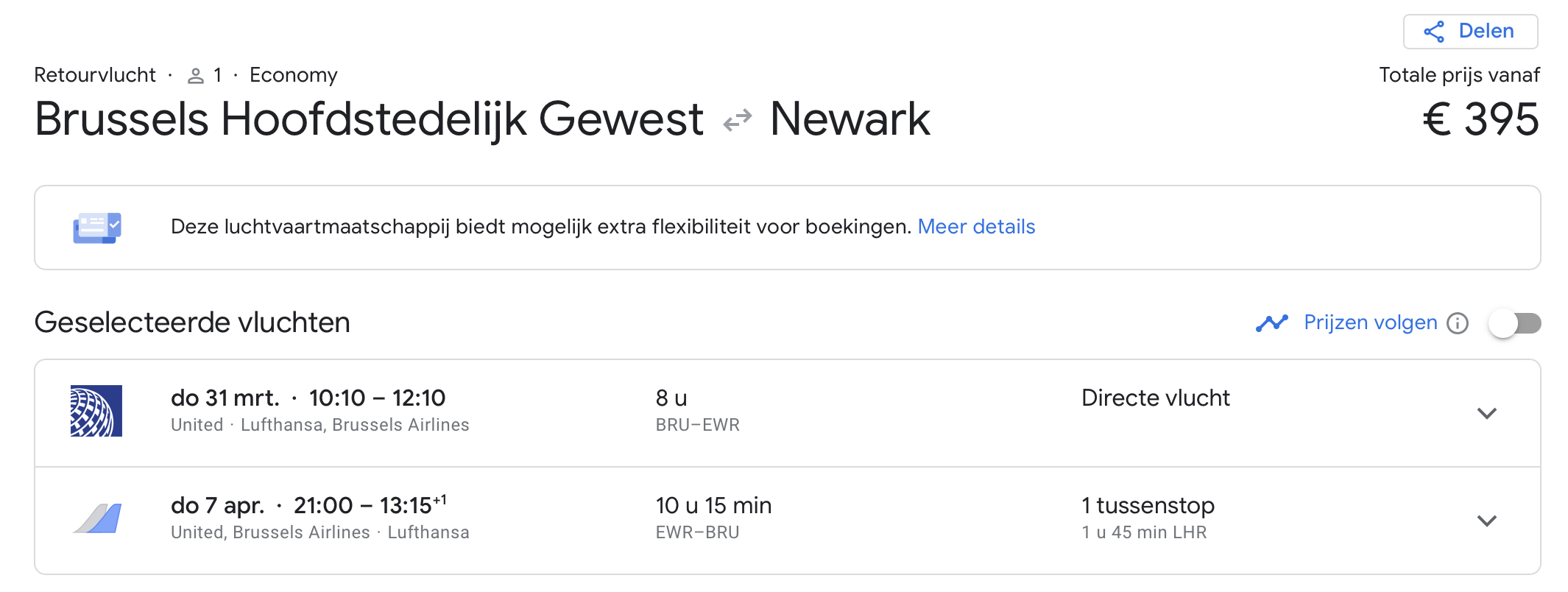Open the Prijzen volgen info icon

tap(1457, 323)
